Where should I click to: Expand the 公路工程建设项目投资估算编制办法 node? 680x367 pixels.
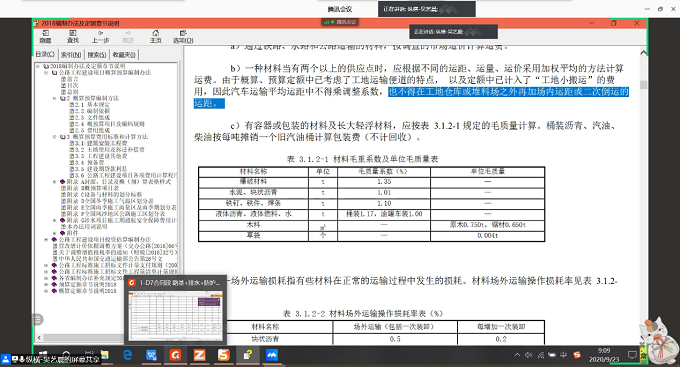click(x=46, y=239)
